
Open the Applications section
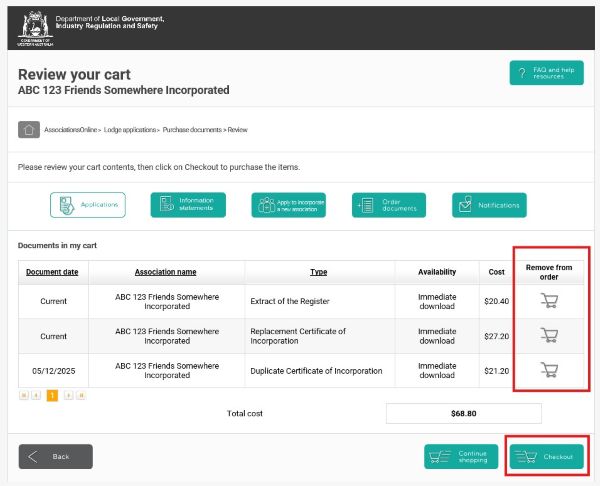(x=88, y=205)
